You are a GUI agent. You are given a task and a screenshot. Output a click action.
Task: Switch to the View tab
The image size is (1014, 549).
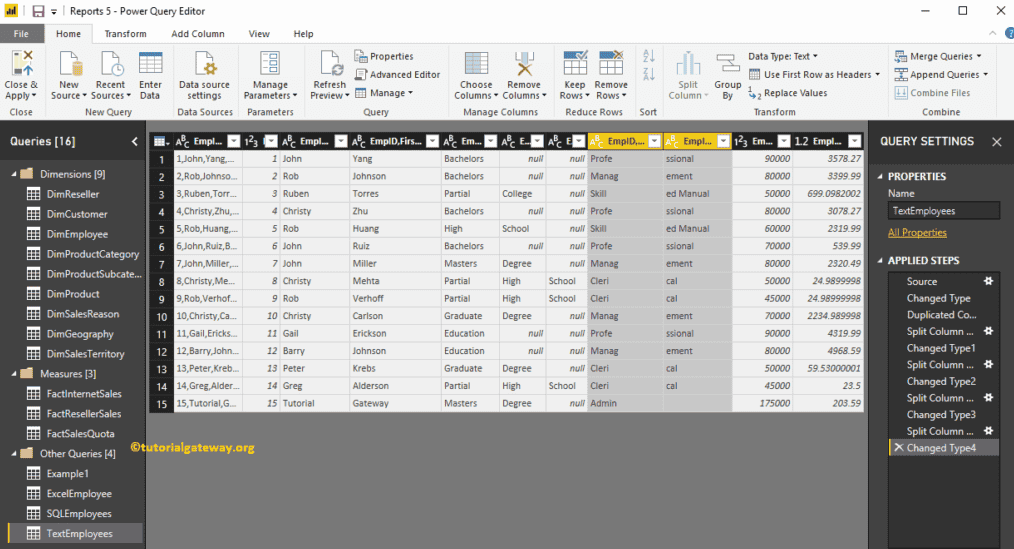coord(259,34)
